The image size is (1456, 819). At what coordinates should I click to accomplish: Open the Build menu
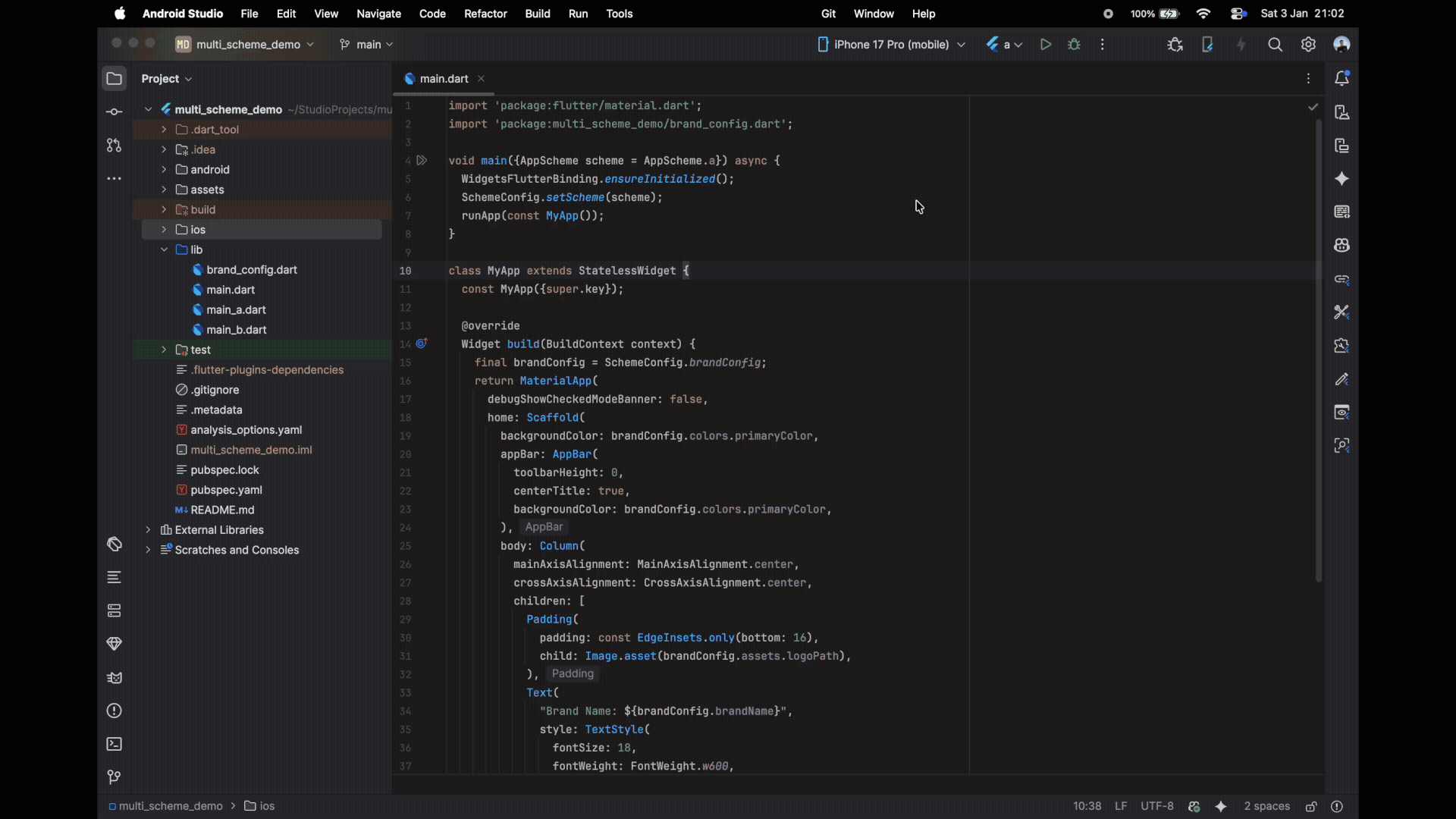(x=538, y=14)
